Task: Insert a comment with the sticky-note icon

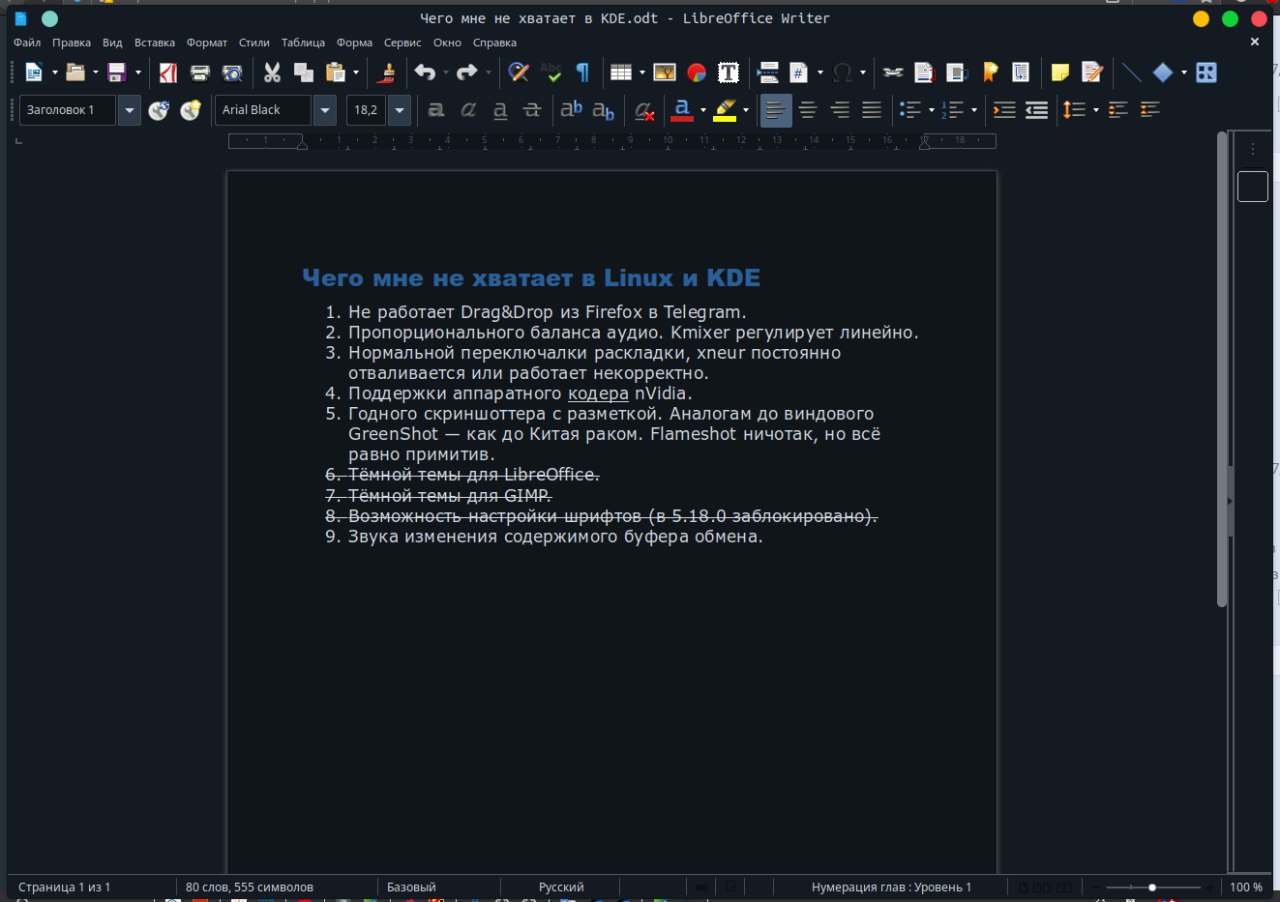Action: pos(1060,72)
